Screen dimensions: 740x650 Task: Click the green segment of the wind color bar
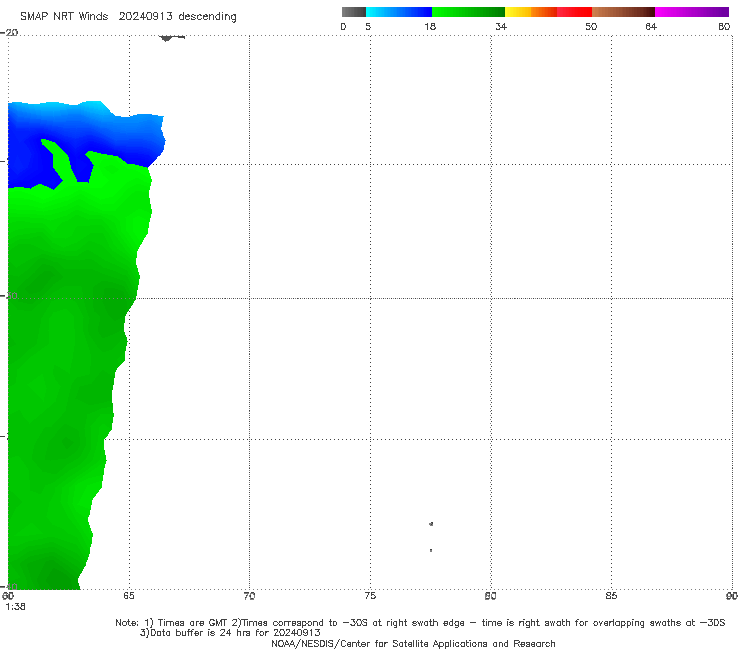point(468,12)
